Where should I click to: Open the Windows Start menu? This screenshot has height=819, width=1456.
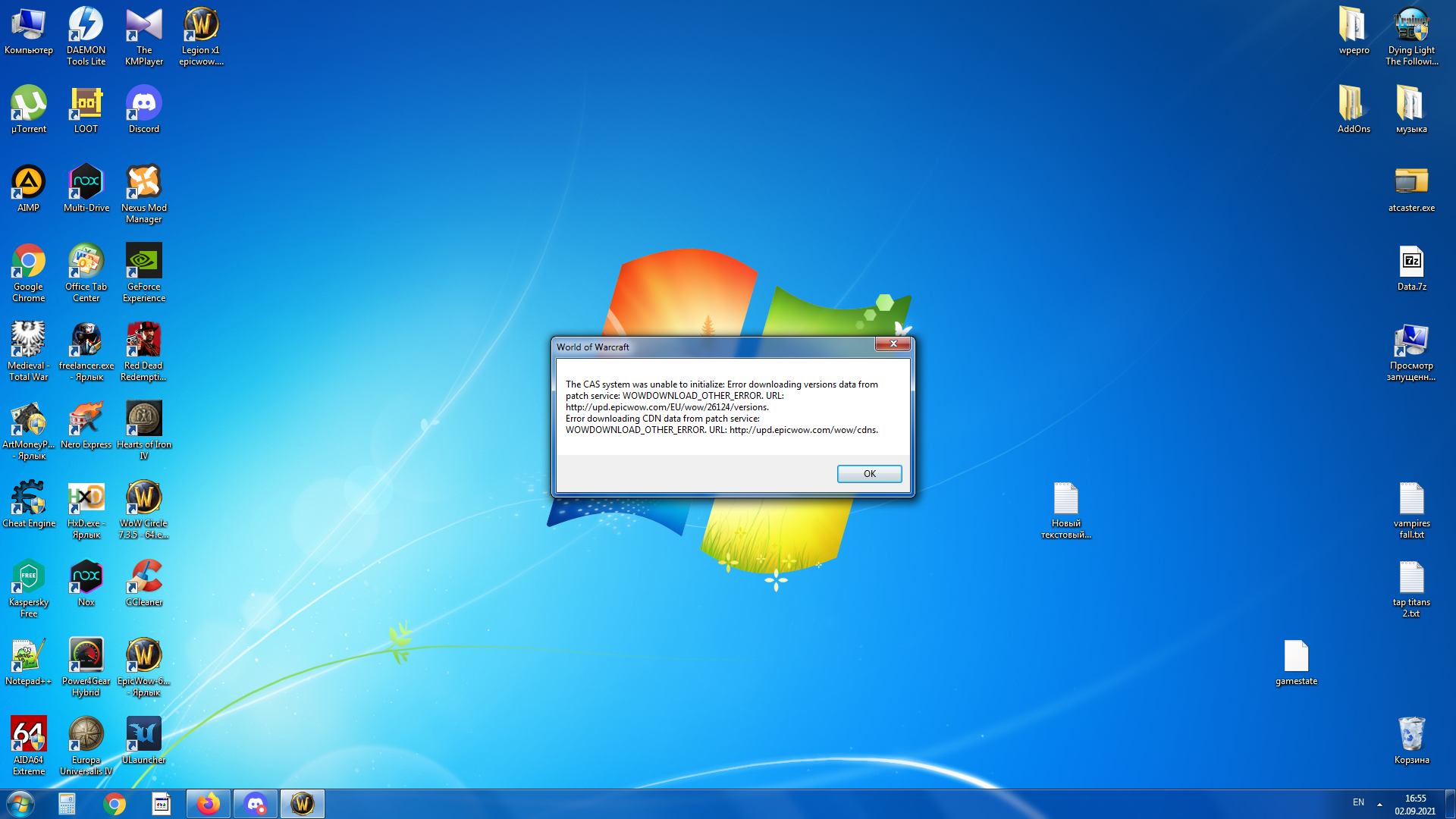[x=20, y=804]
